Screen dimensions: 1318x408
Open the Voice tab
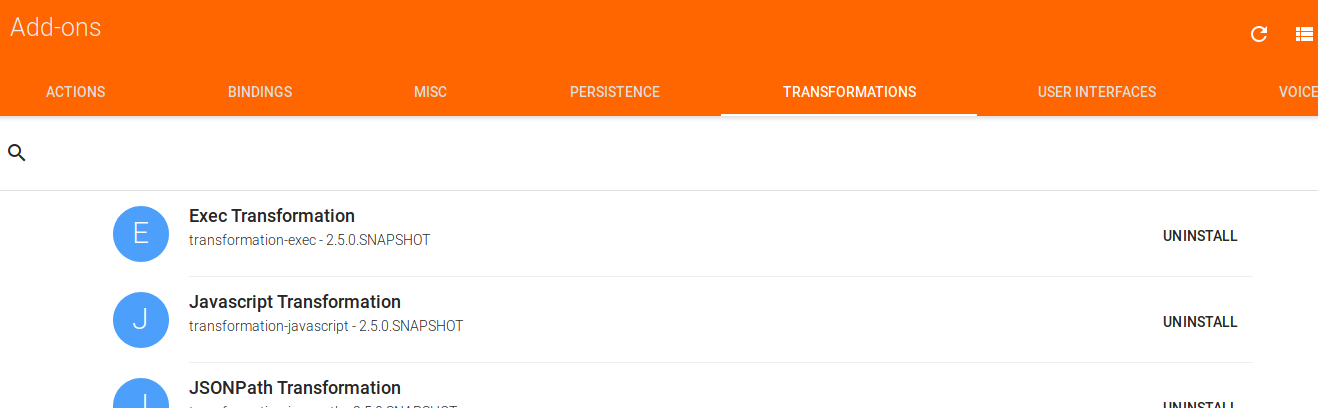1297,92
